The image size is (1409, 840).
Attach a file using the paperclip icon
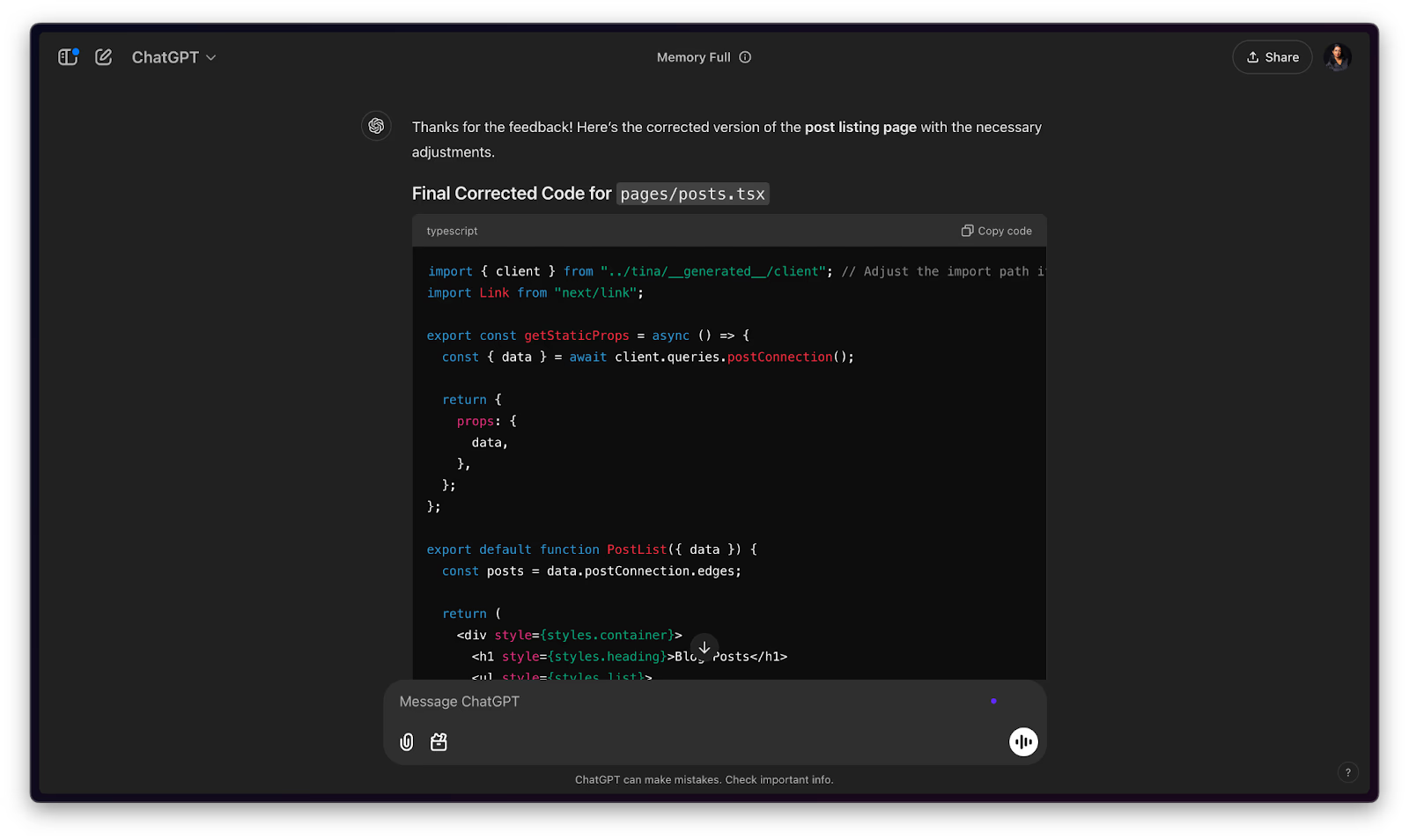[x=407, y=742]
